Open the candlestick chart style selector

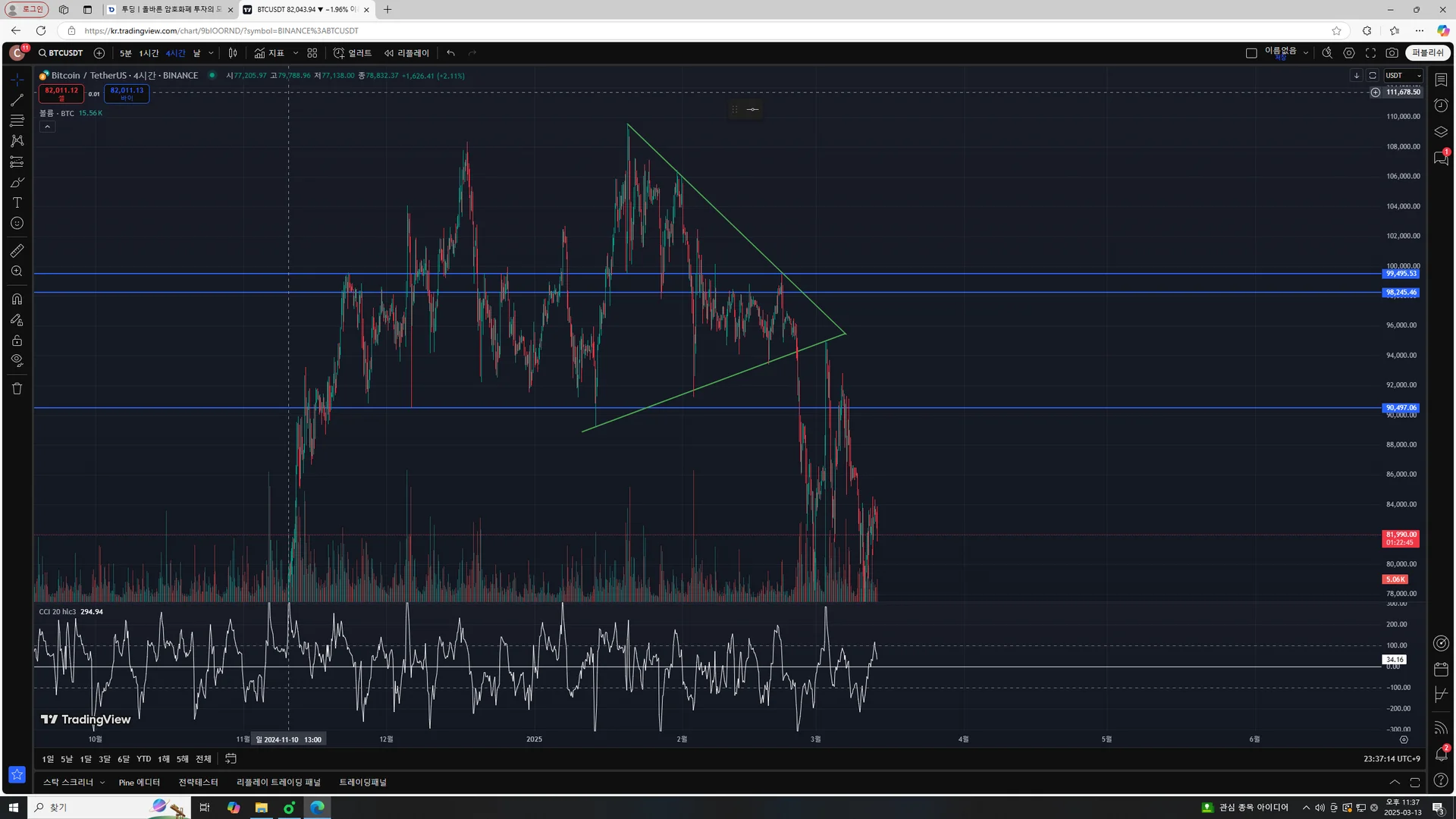(233, 53)
